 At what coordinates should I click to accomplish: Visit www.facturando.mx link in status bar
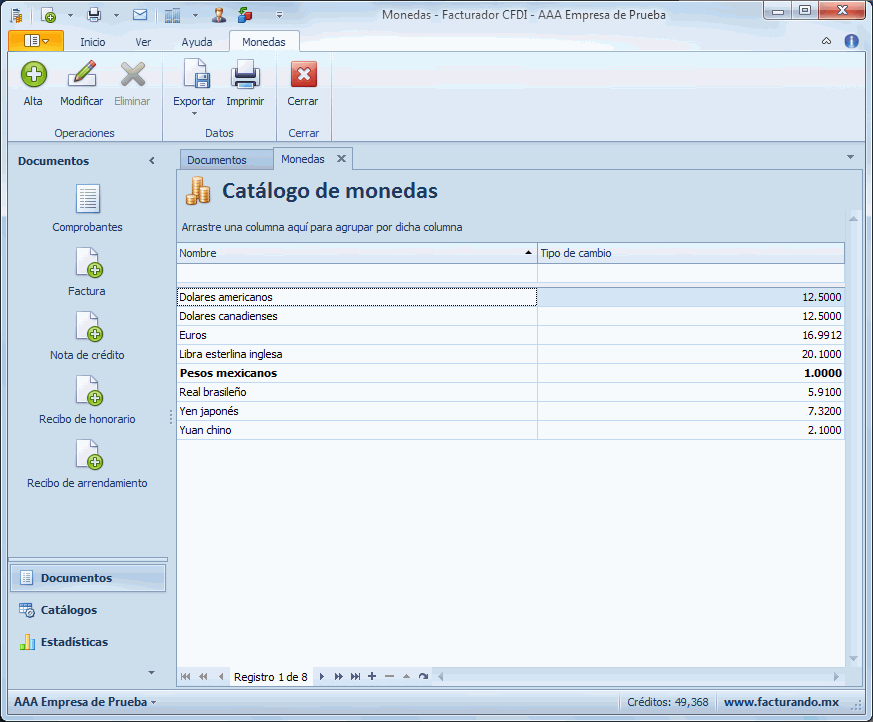[x=781, y=702]
